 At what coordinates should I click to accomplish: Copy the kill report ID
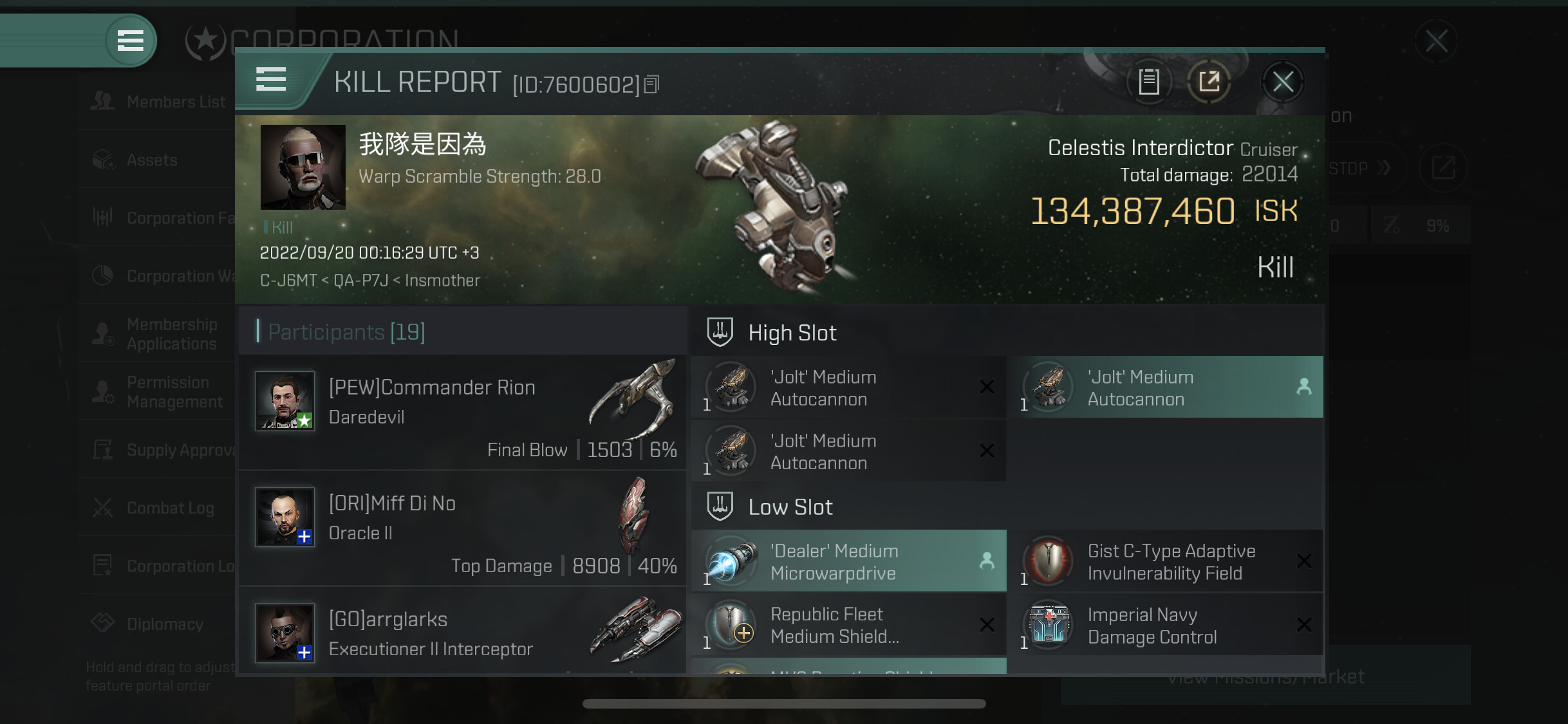[x=651, y=84]
